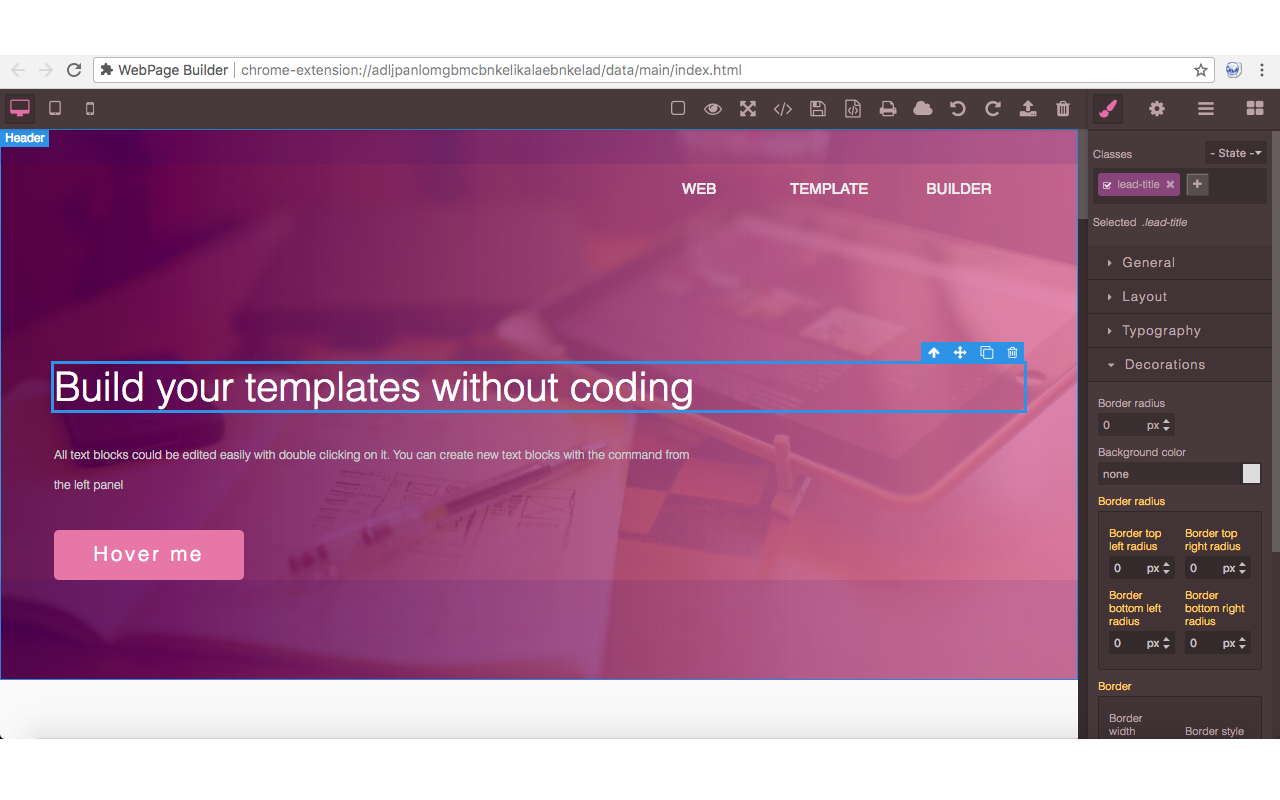Undo the last change

tap(958, 108)
